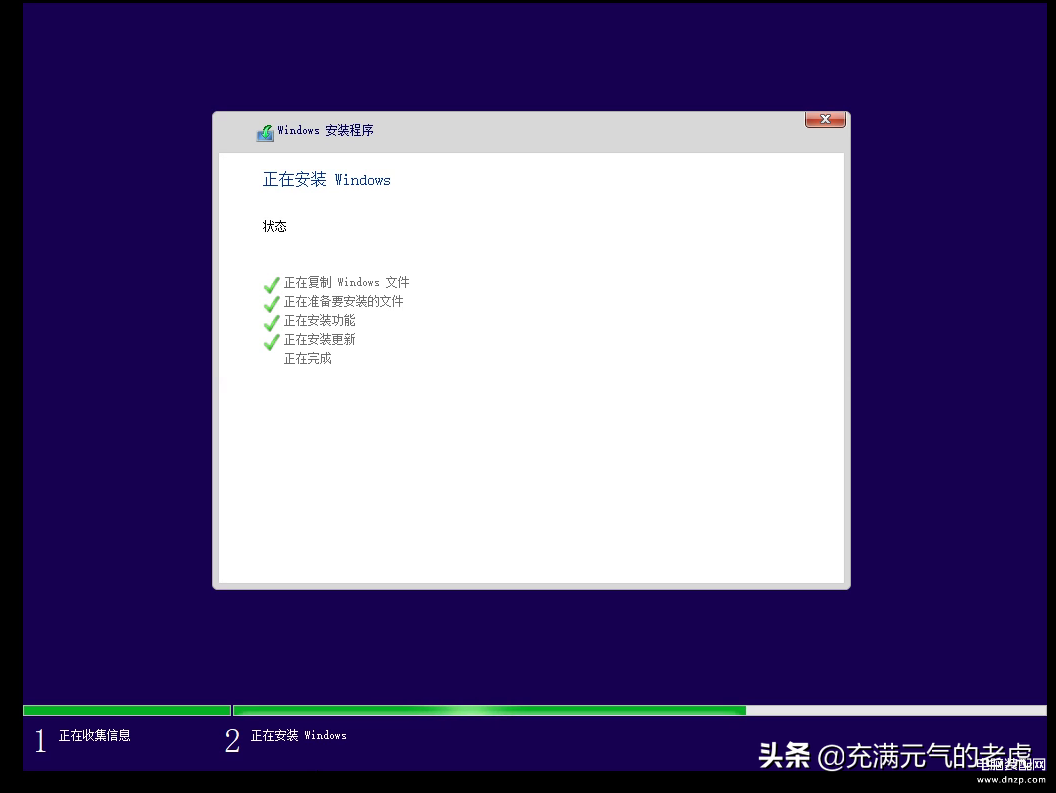Click the checkmark beside 正在复制 Windows 文件
This screenshot has height=793, width=1056.
click(x=271, y=285)
